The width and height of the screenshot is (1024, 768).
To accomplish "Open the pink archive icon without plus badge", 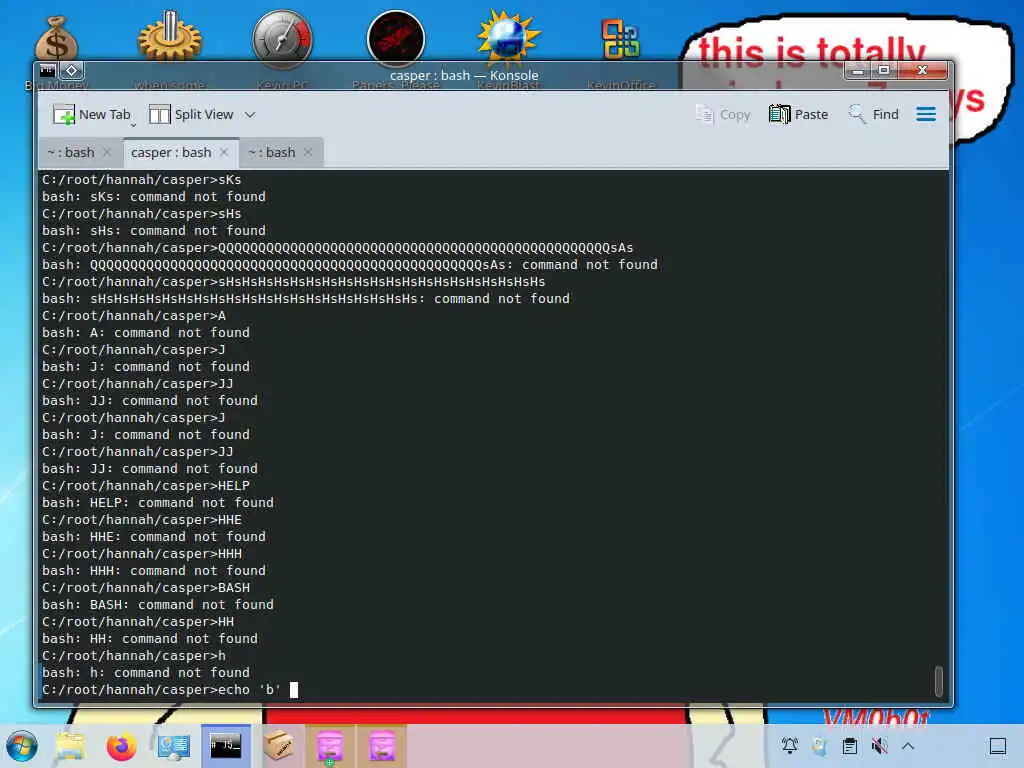I will 382,745.
